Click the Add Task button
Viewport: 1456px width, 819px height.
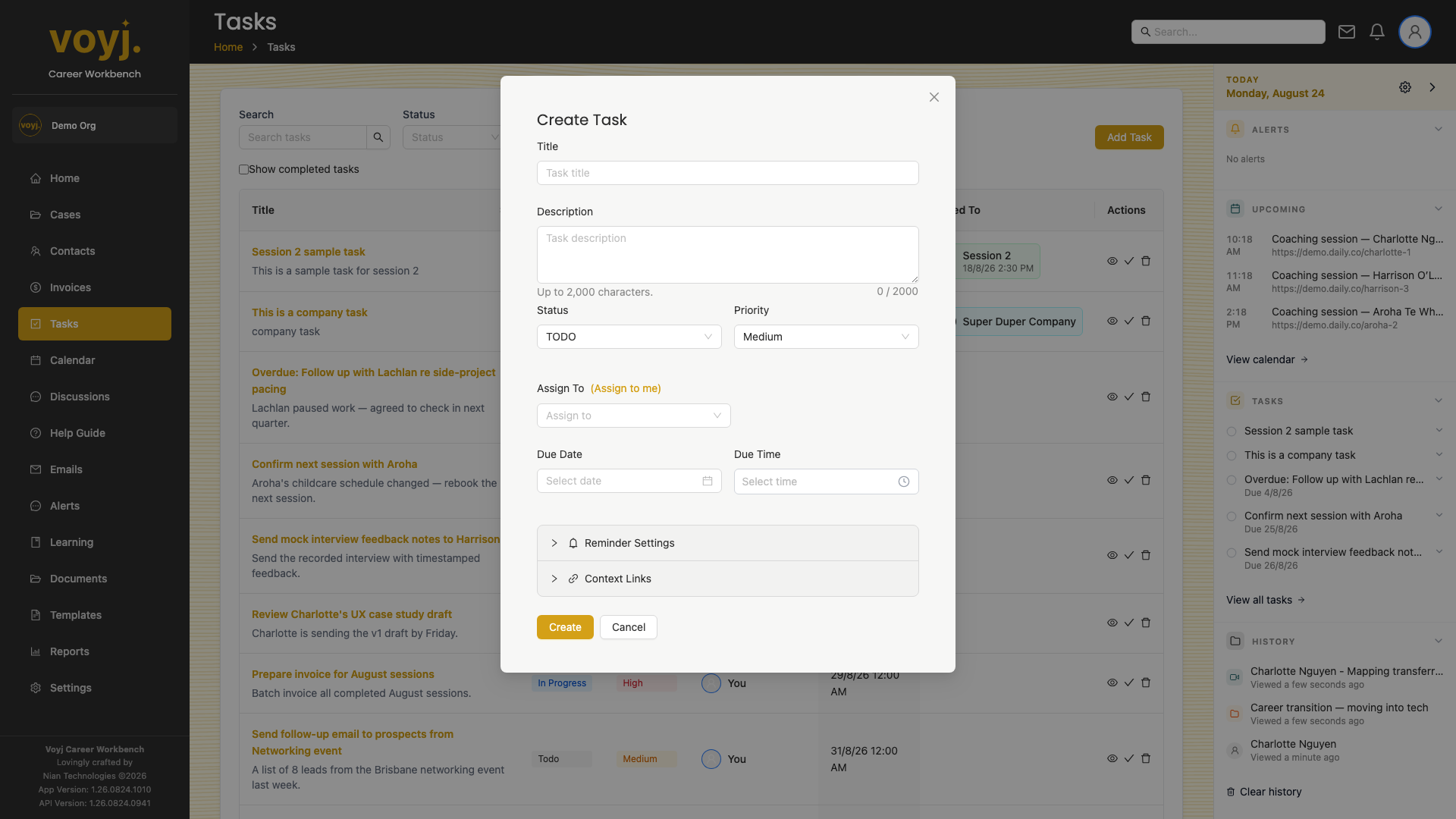point(1129,137)
